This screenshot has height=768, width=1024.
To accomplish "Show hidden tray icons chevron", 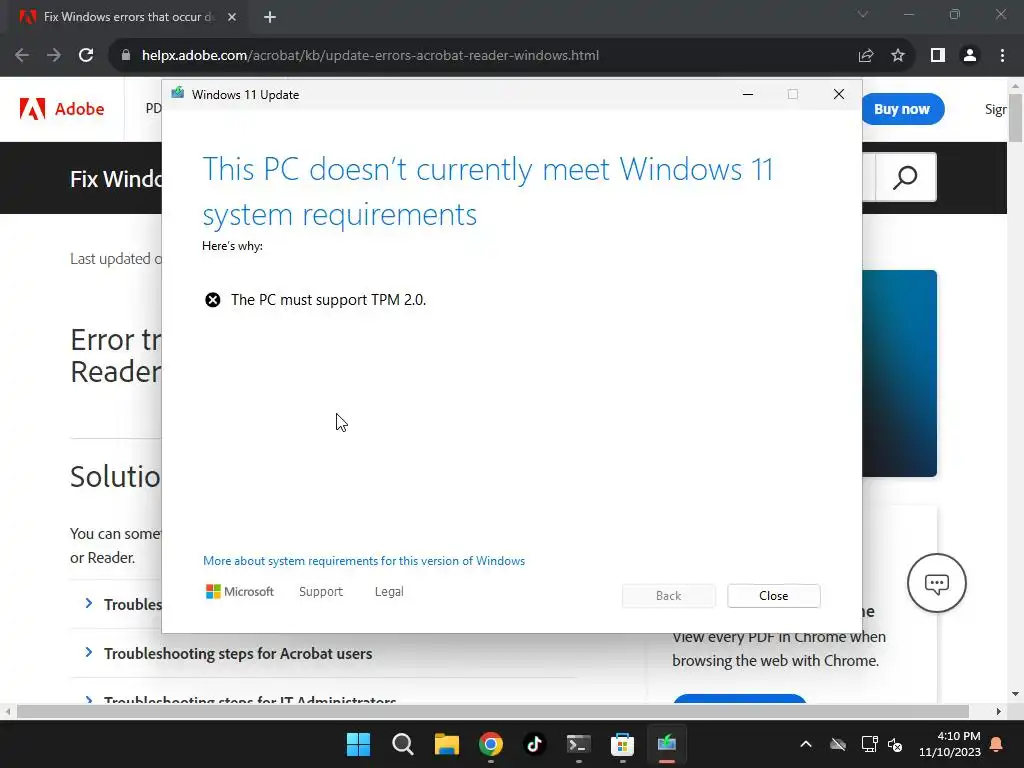I will tap(806, 744).
